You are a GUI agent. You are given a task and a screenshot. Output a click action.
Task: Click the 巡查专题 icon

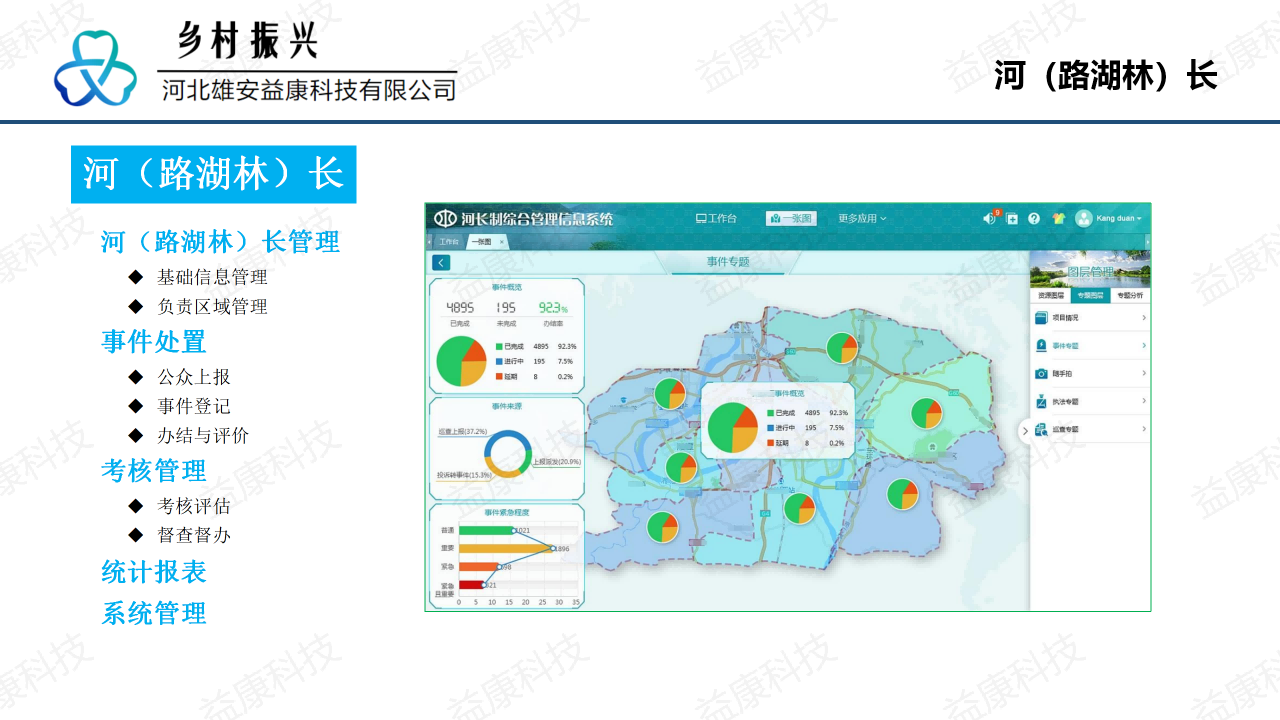tap(1041, 429)
